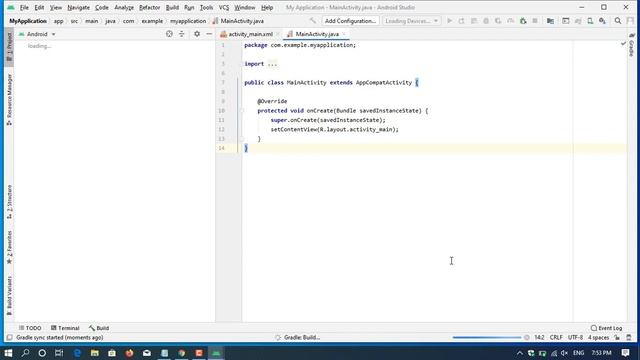Screen dimensions: 640x360
Task: Click the Run app play icon
Action: coord(449,21)
